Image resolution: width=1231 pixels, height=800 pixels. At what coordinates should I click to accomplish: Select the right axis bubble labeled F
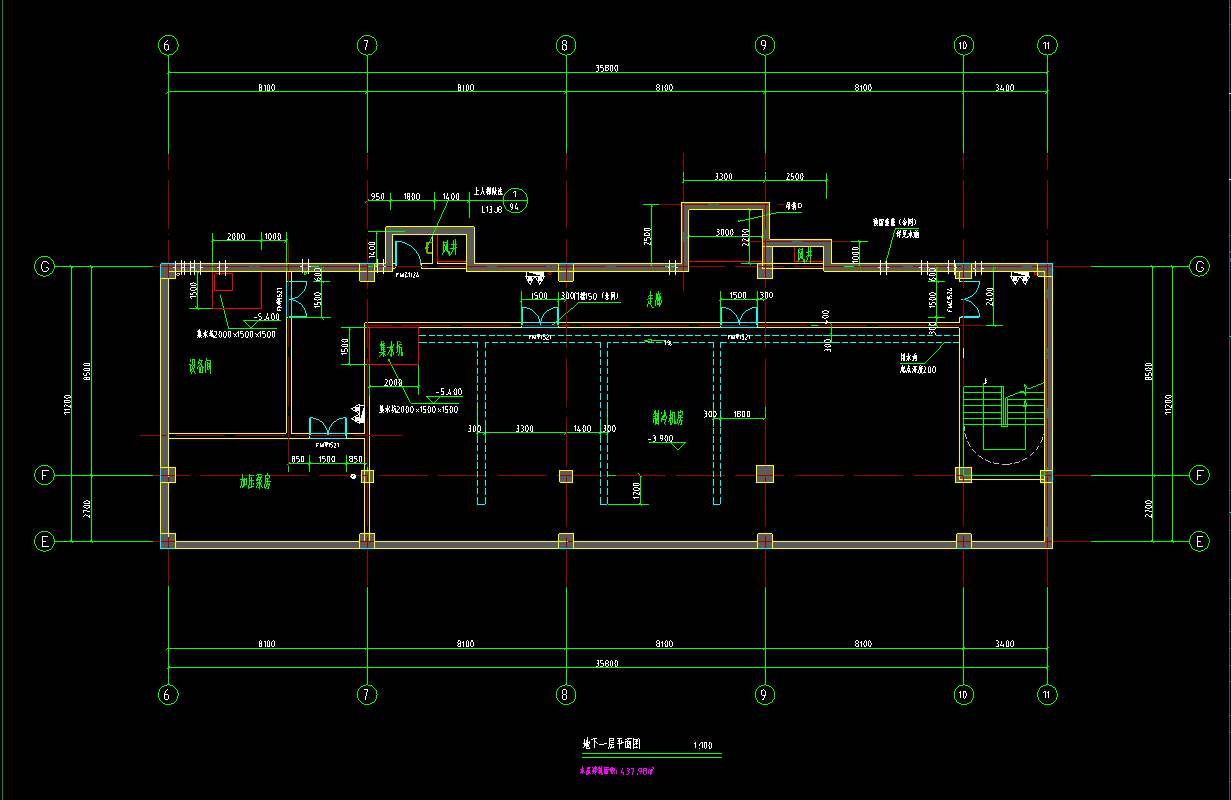1199,475
